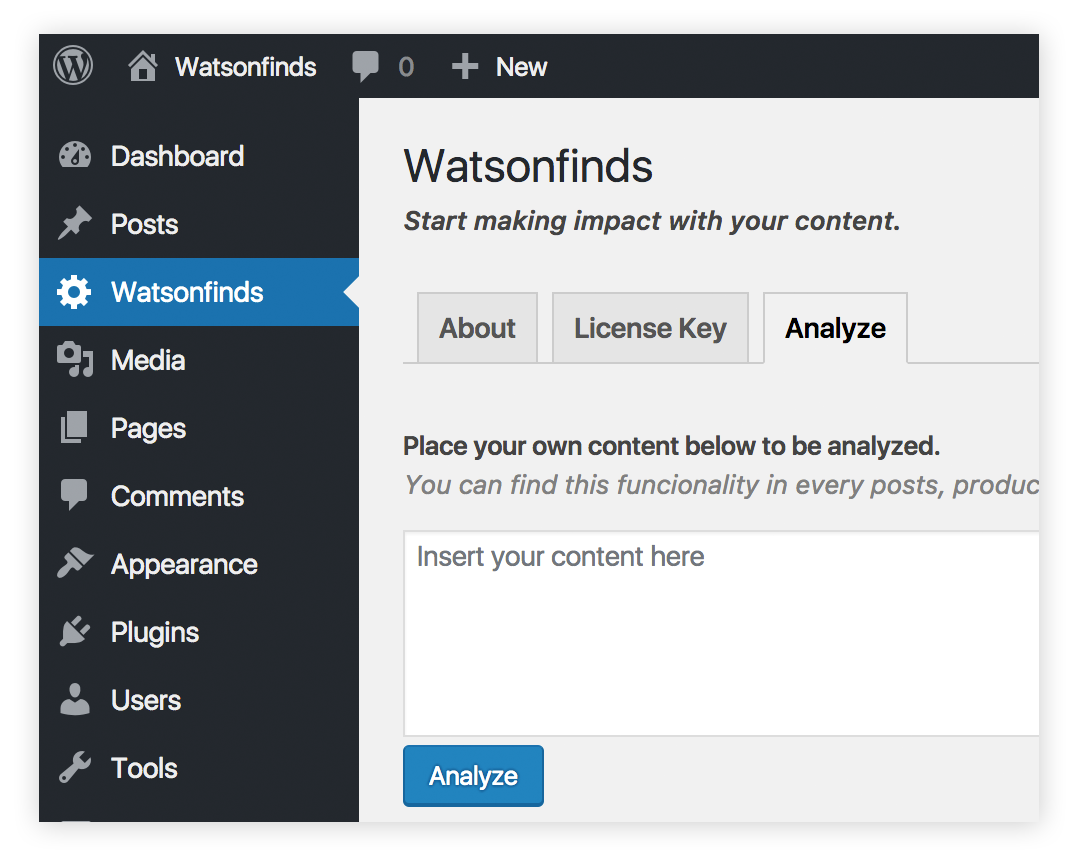Click the Dashboard gauge icon
Screen dimensions: 1082x865
point(75,155)
